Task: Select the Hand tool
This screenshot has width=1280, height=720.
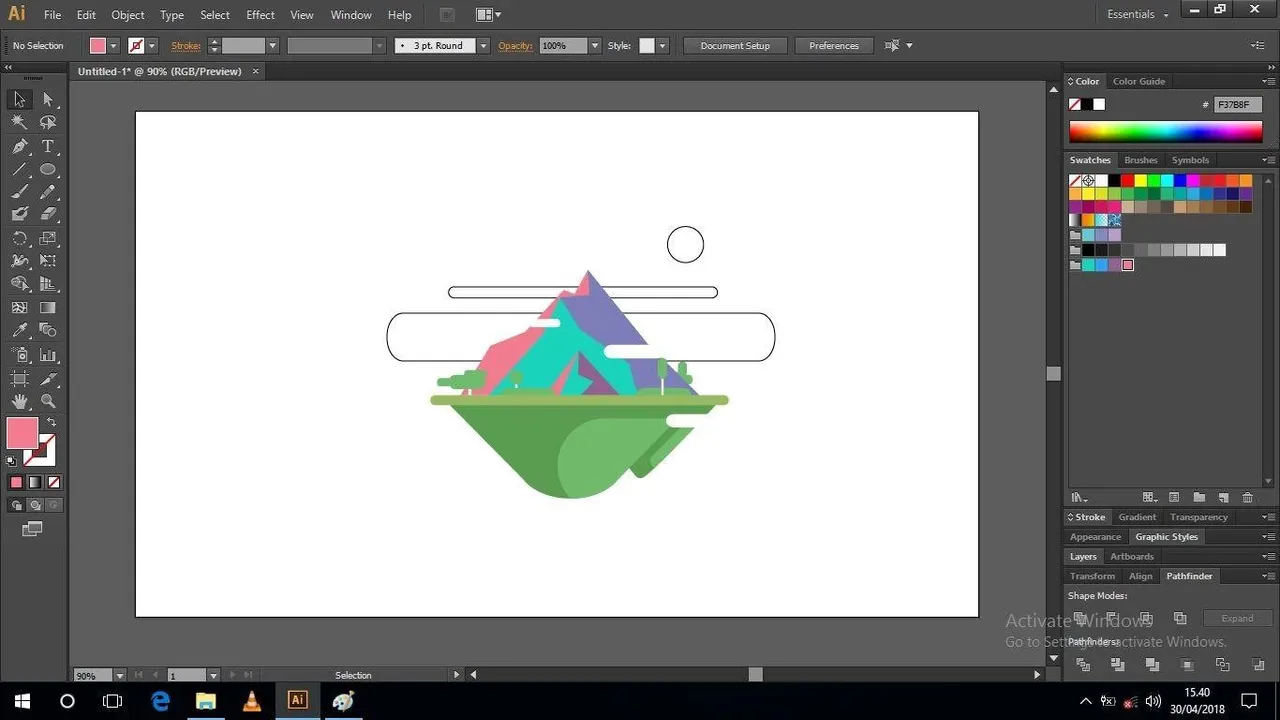Action: pyautogui.click(x=19, y=401)
